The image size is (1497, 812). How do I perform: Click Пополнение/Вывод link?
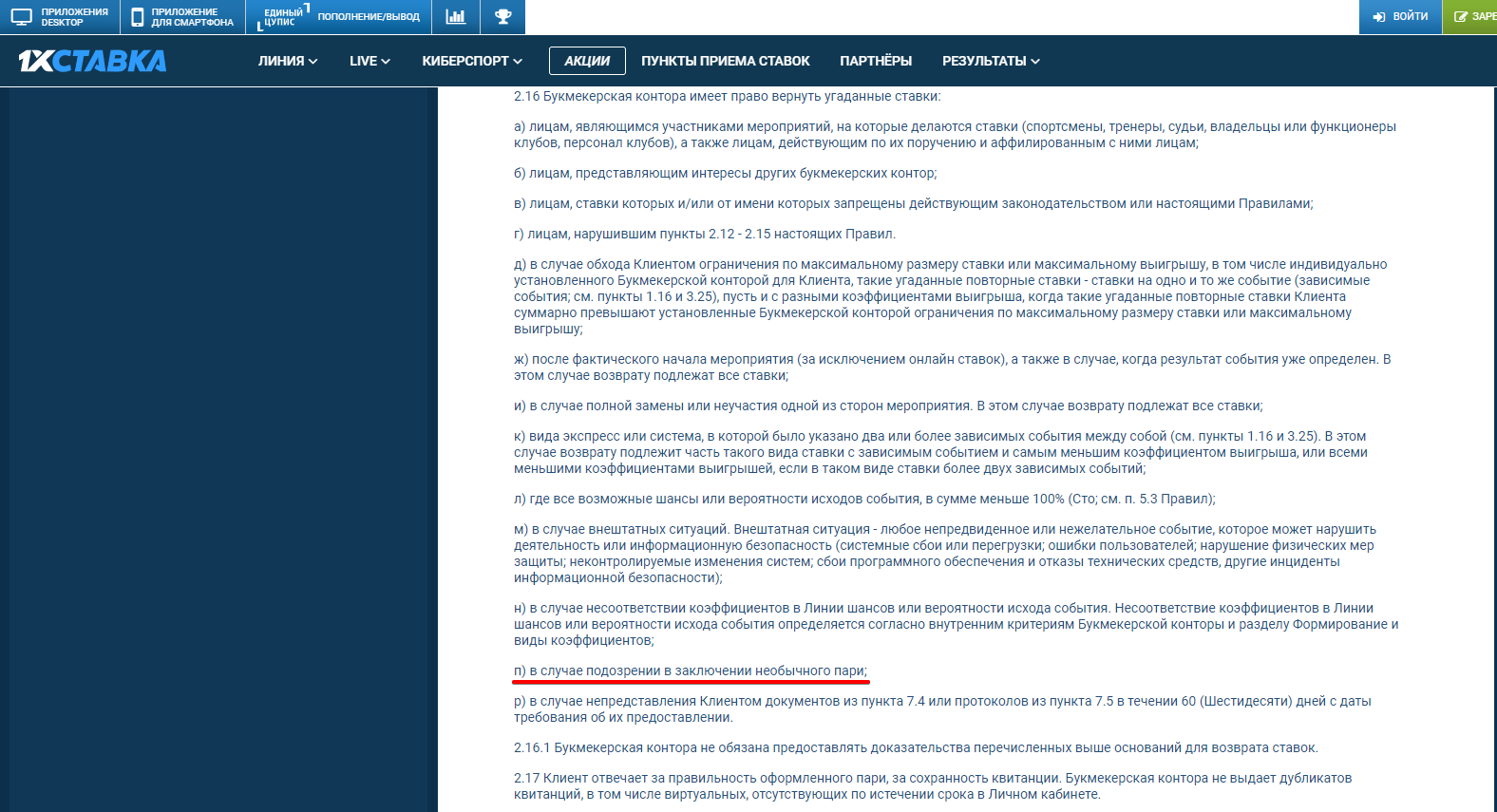pyautogui.click(x=369, y=17)
